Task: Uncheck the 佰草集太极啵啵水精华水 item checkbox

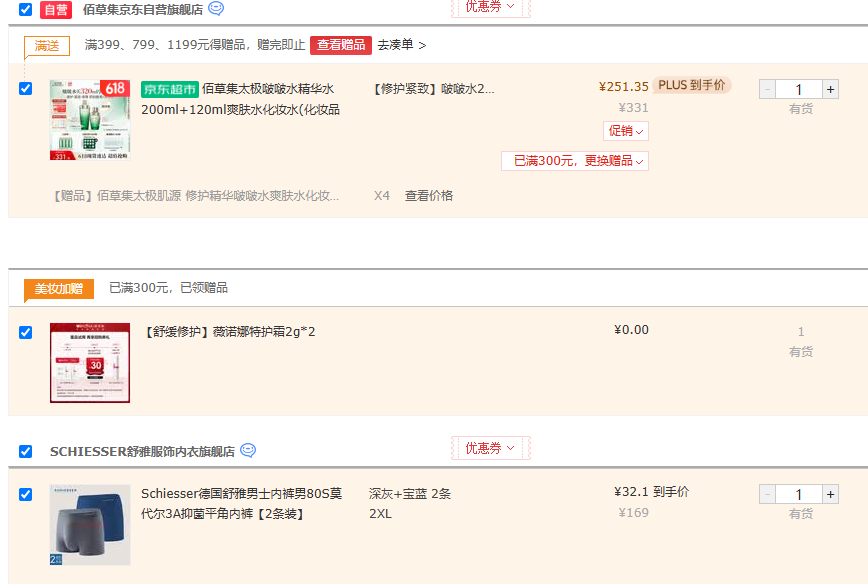Action: point(25,89)
